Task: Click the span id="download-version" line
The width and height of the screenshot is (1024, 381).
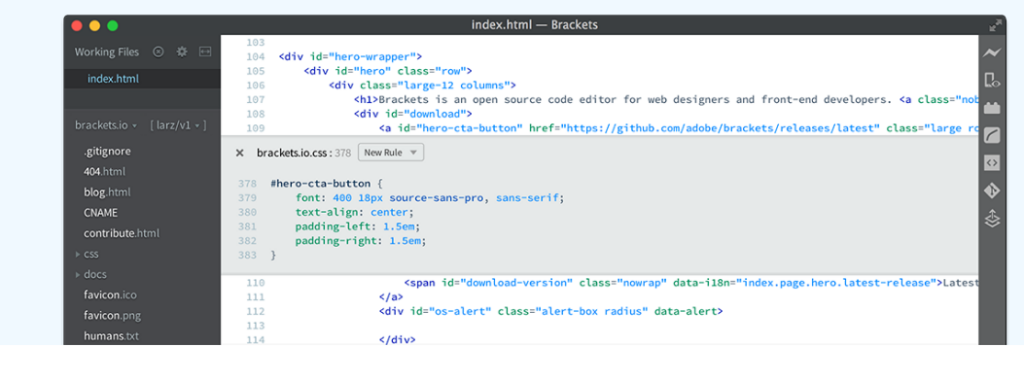Action: point(691,283)
